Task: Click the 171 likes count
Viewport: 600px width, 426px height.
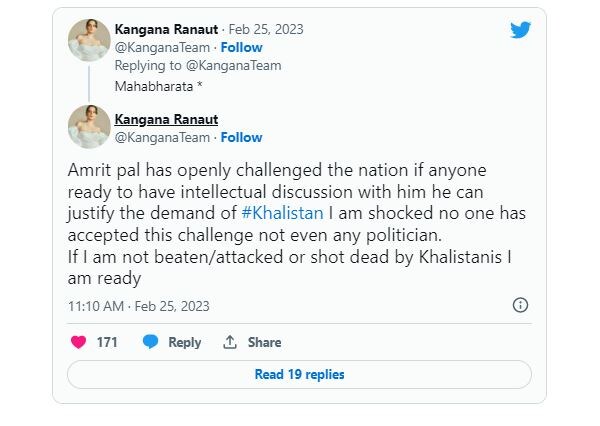Action: 107,342
